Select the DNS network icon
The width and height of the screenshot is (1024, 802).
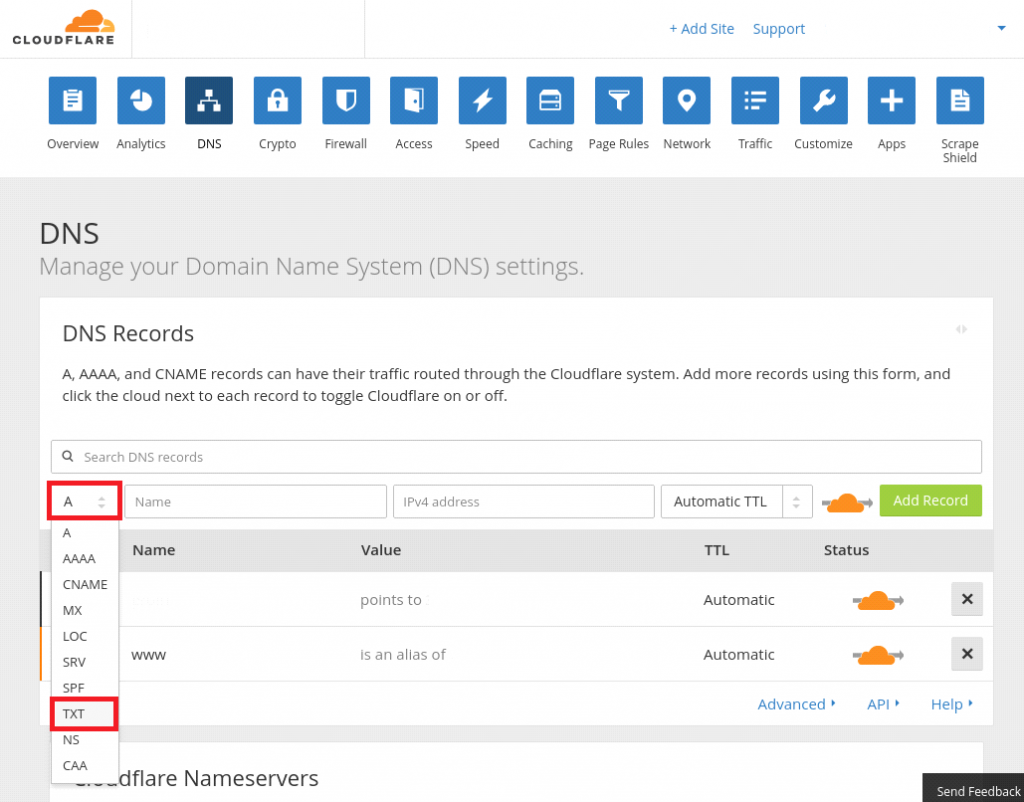209,100
